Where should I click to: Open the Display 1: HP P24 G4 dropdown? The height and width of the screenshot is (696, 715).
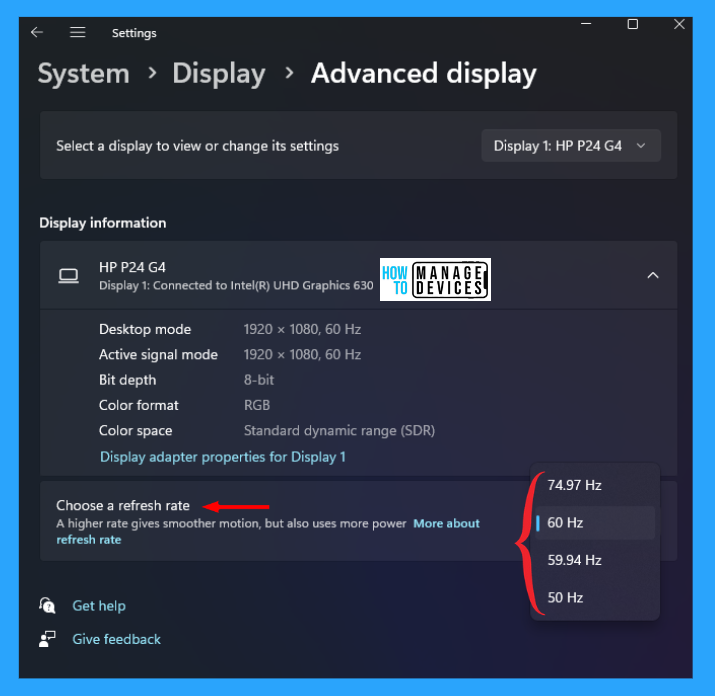571,145
